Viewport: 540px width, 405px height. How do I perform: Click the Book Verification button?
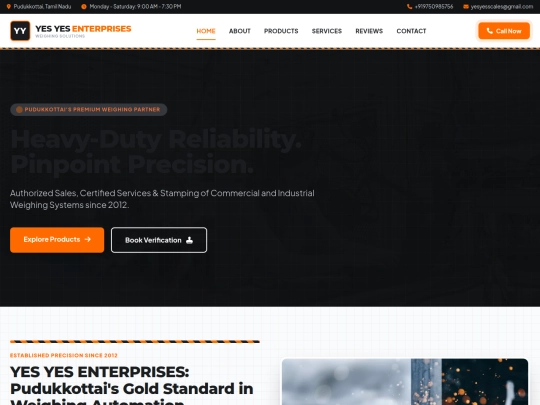[159, 240]
